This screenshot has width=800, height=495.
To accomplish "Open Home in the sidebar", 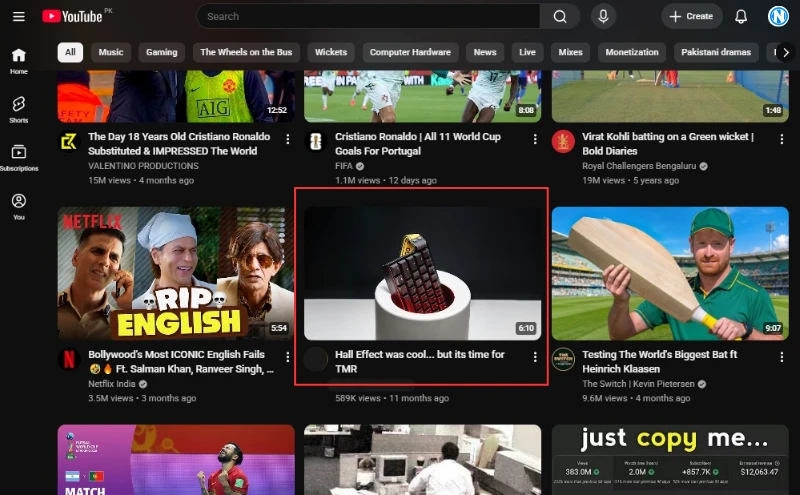I will pyautogui.click(x=19, y=61).
